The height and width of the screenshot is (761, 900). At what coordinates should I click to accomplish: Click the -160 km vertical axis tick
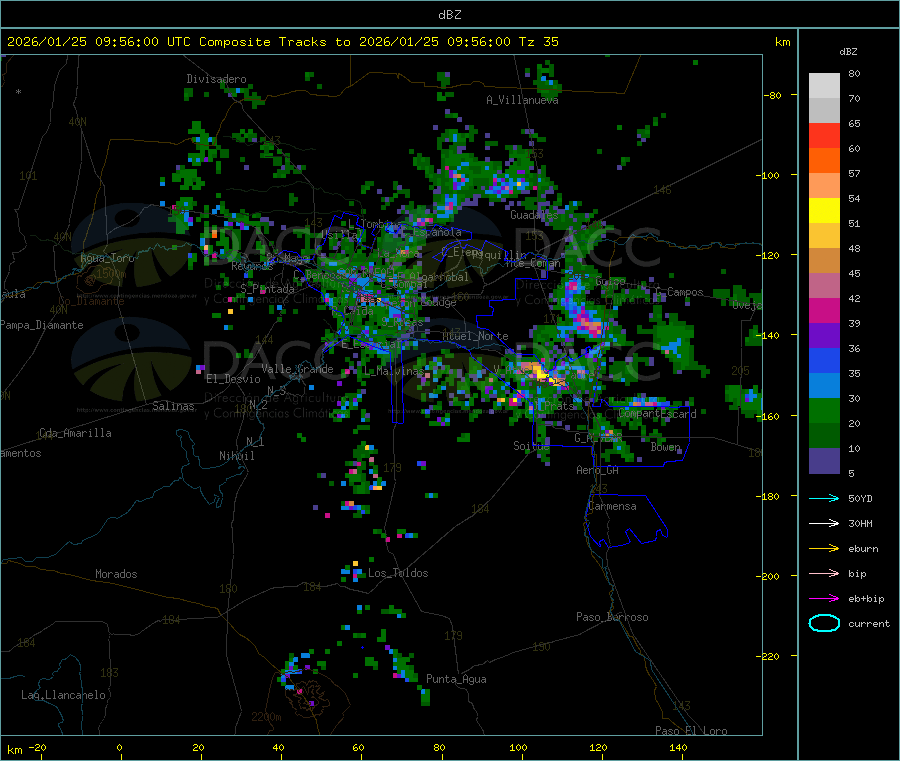click(x=768, y=416)
